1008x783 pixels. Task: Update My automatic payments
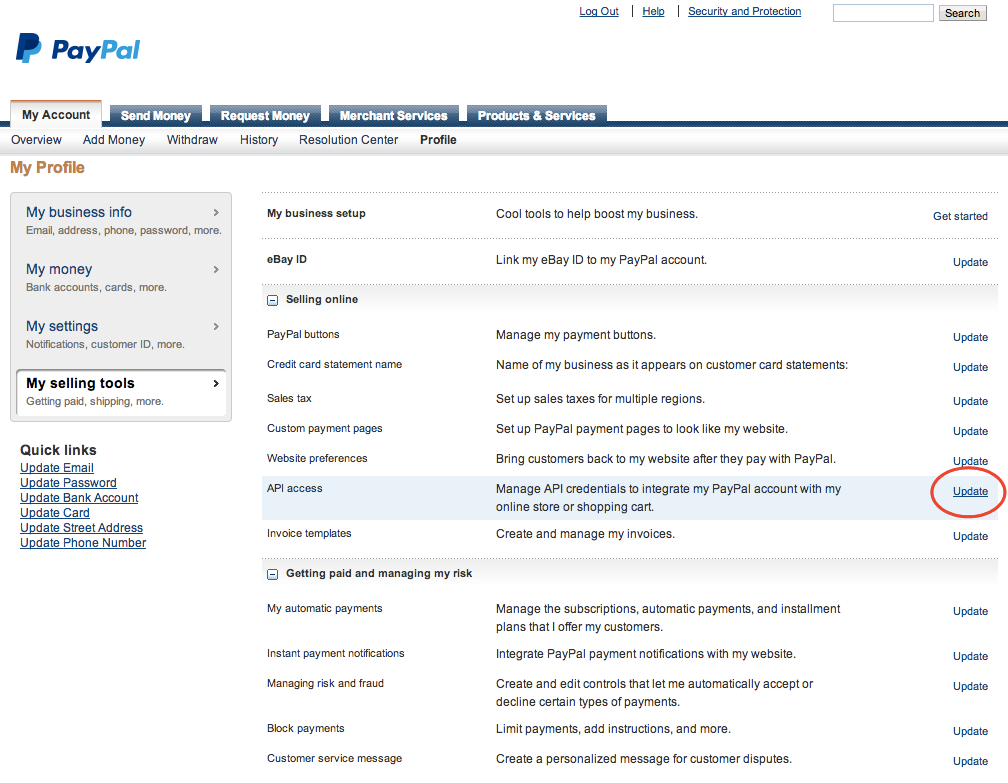(x=970, y=611)
